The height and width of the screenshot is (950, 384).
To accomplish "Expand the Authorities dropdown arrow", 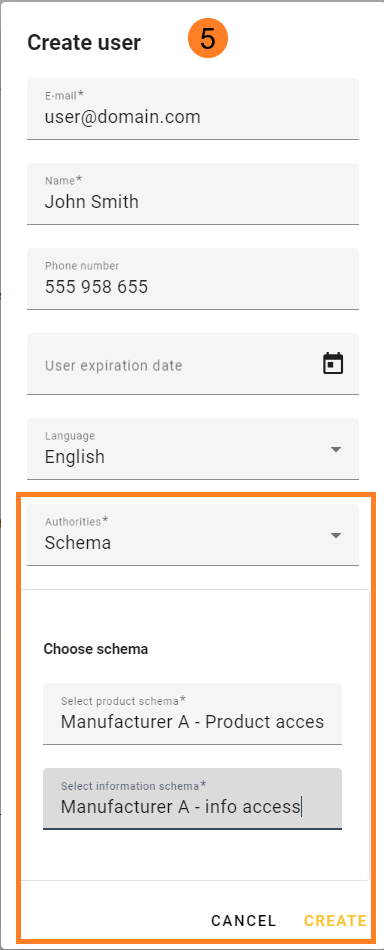I will point(336,535).
